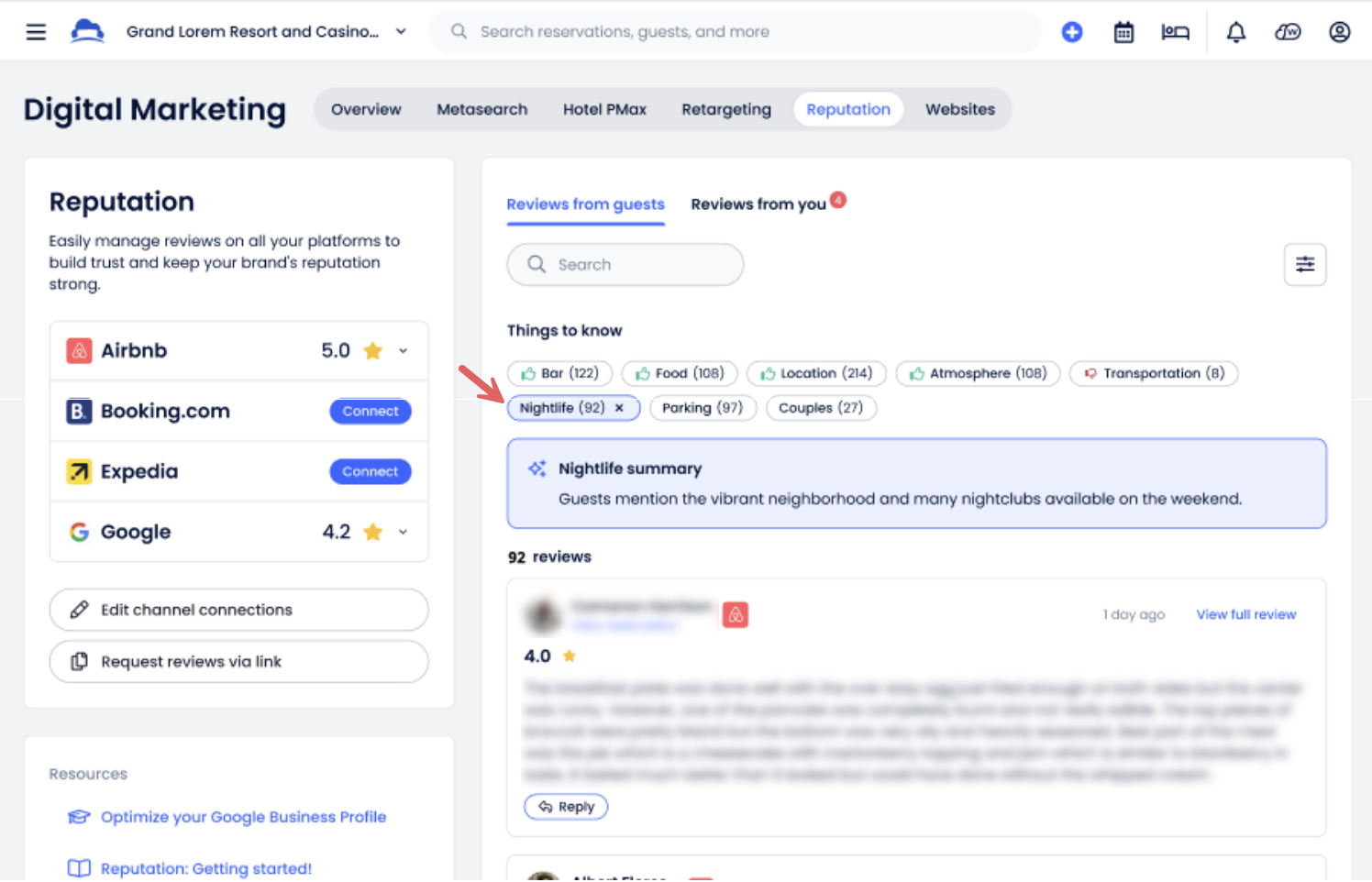Click the Airbnb source icon on review
This screenshot has width=1372, height=882.
[x=735, y=615]
